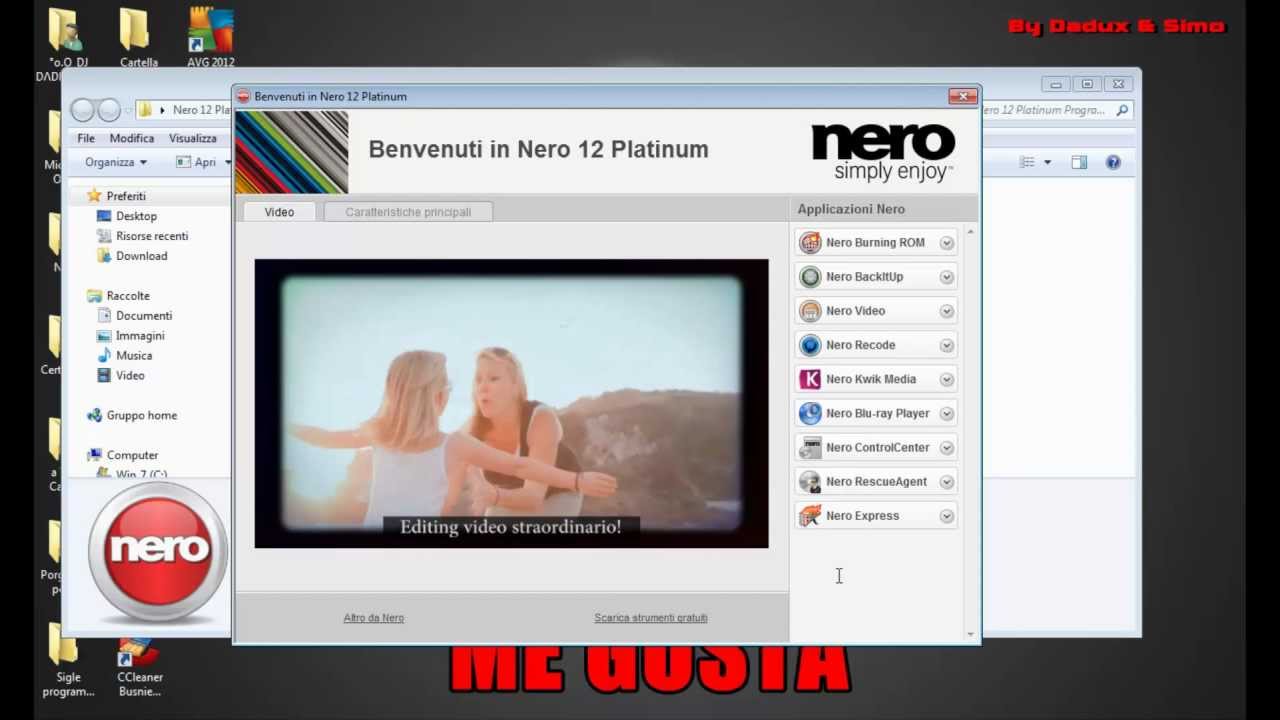Screen dimensions: 1280x720
Task: Open AVG 2012 desktop shortcut
Action: coord(210,38)
